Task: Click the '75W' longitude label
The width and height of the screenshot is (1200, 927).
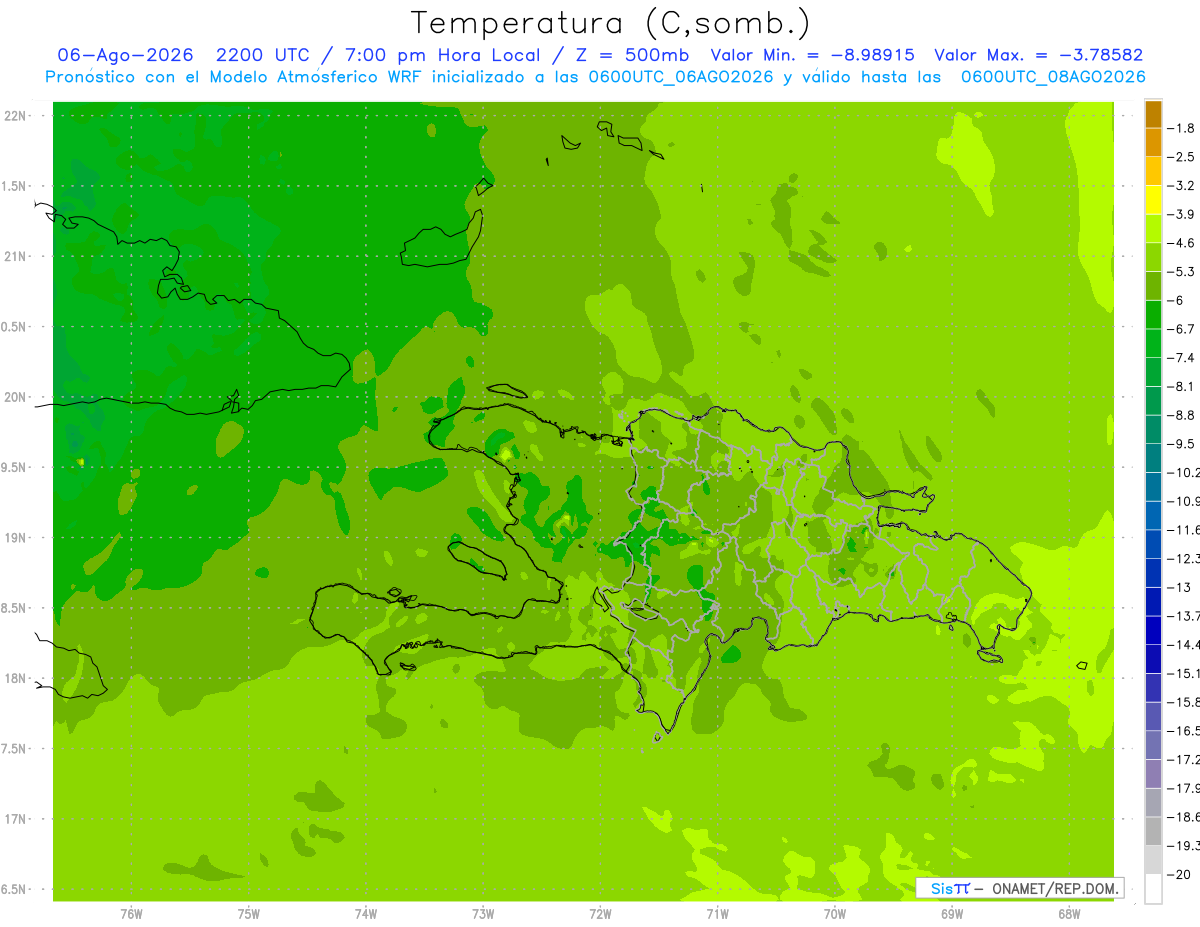Action: click(x=248, y=914)
